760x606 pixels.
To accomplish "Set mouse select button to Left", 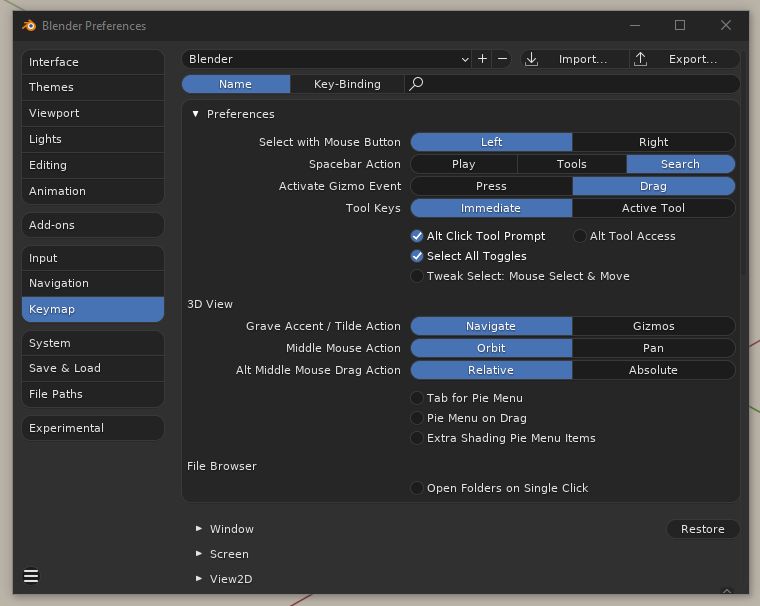I will (x=491, y=142).
